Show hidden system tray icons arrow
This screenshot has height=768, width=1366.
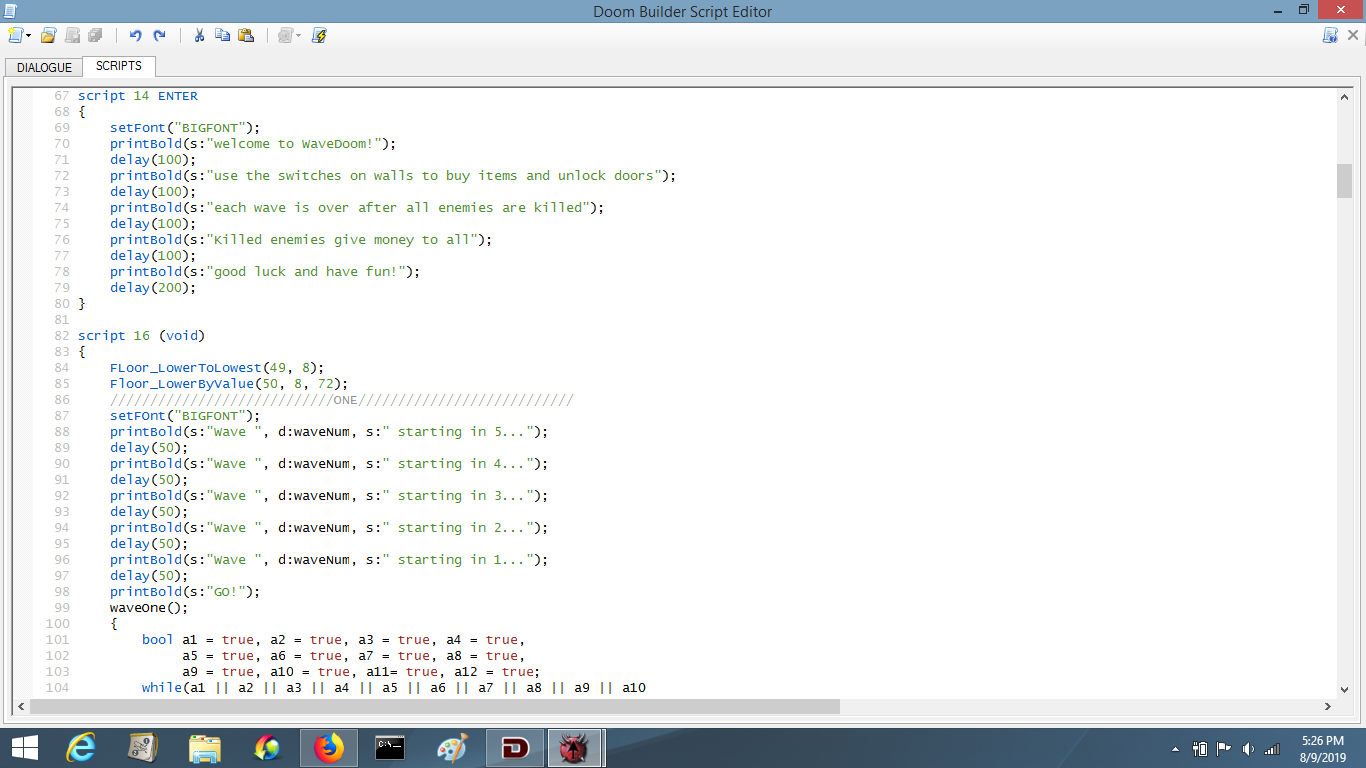tap(1176, 749)
